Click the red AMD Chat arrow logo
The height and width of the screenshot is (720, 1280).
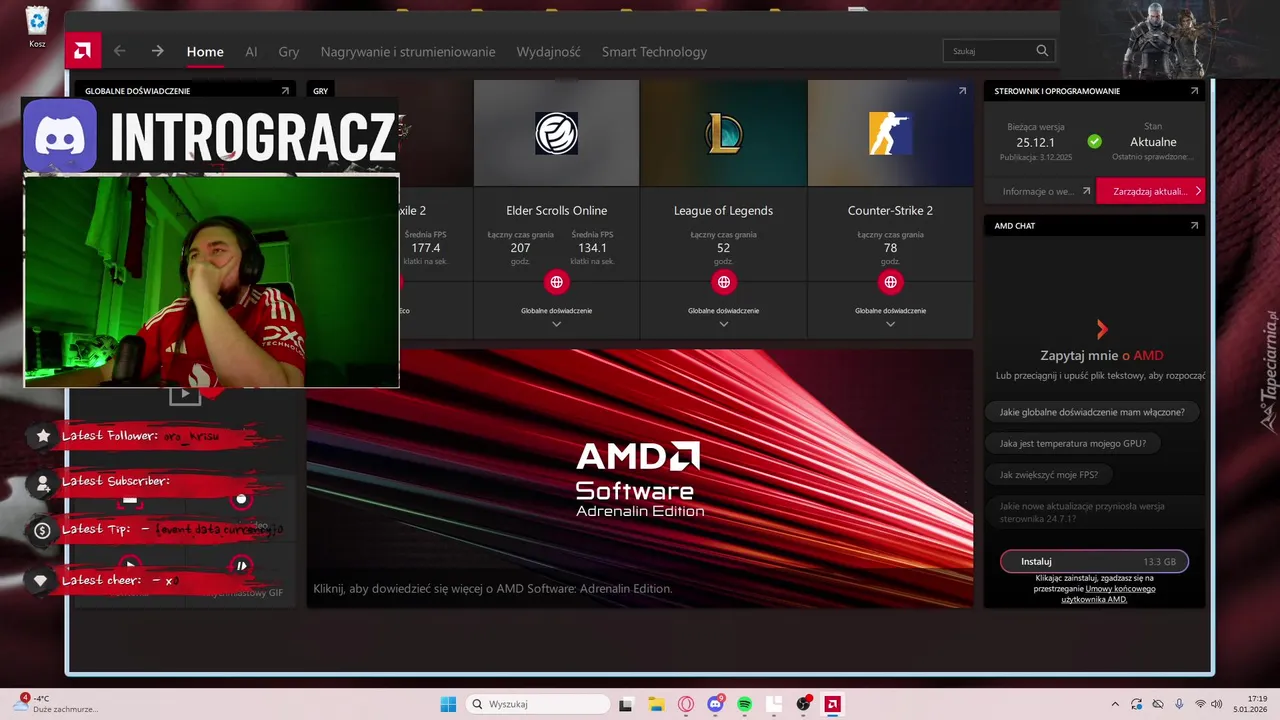click(x=1102, y=329)
